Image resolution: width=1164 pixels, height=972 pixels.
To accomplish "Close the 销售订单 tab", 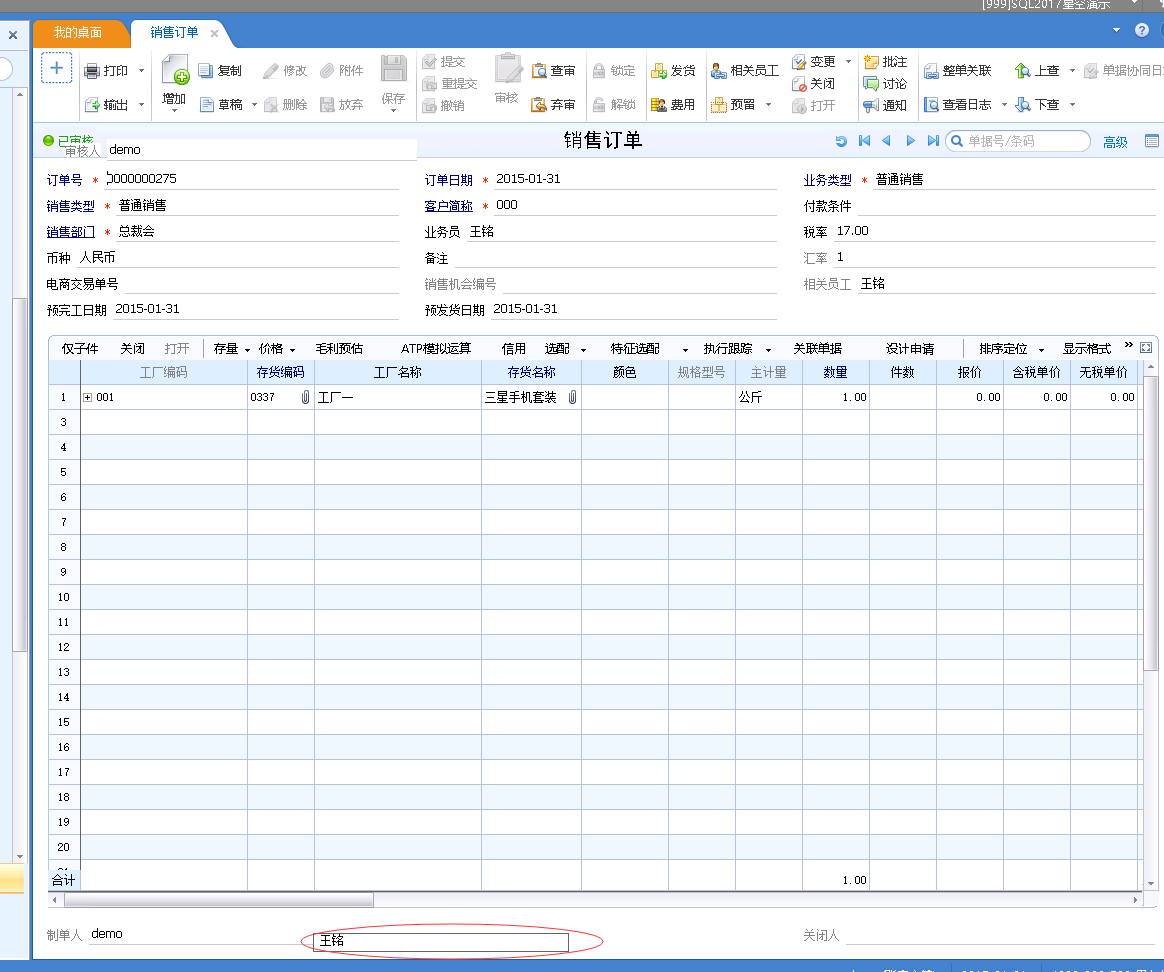I will point(215,33).
